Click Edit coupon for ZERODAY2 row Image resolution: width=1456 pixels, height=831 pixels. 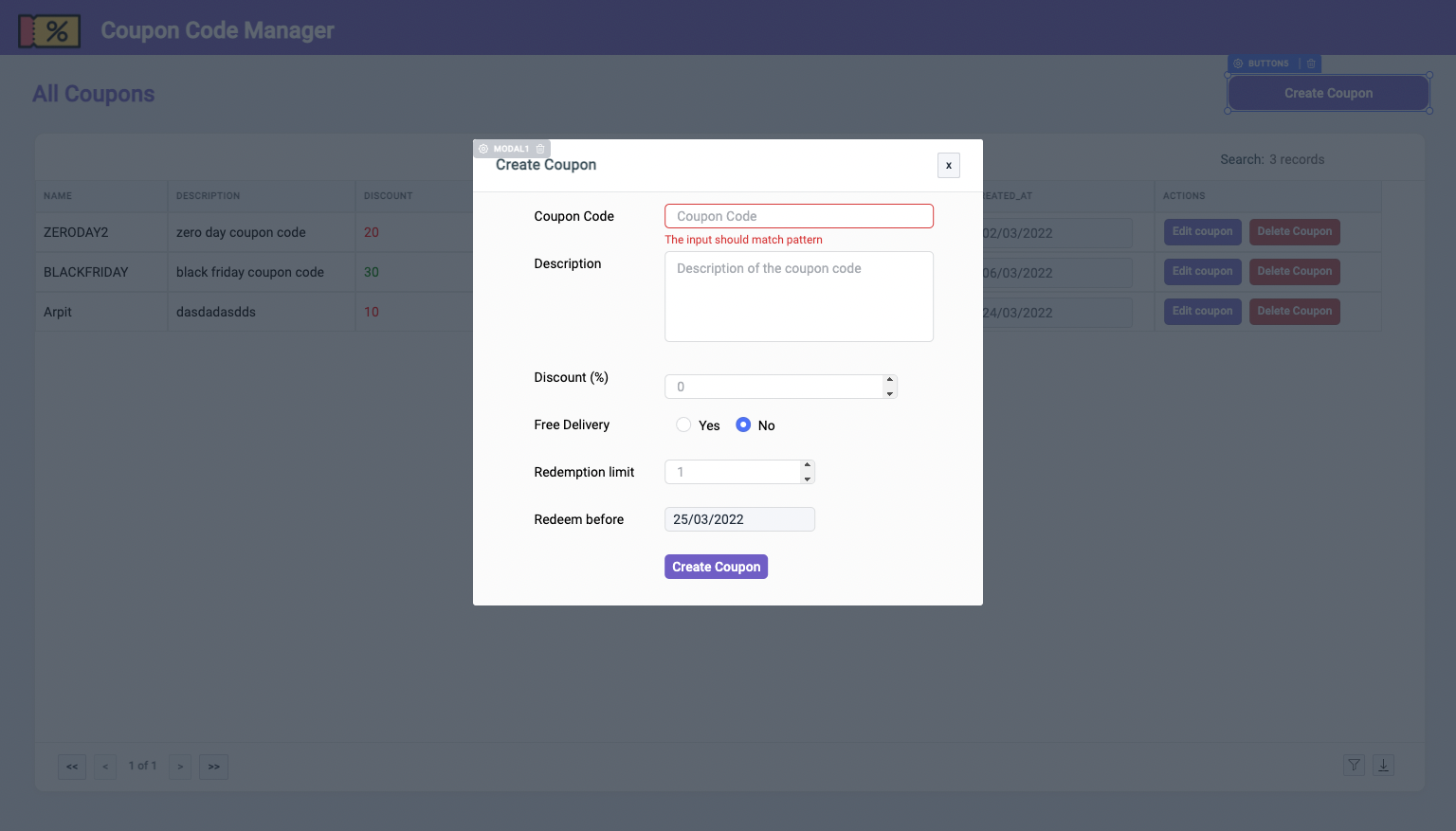pyautogui.click(x=1202, y=232)
